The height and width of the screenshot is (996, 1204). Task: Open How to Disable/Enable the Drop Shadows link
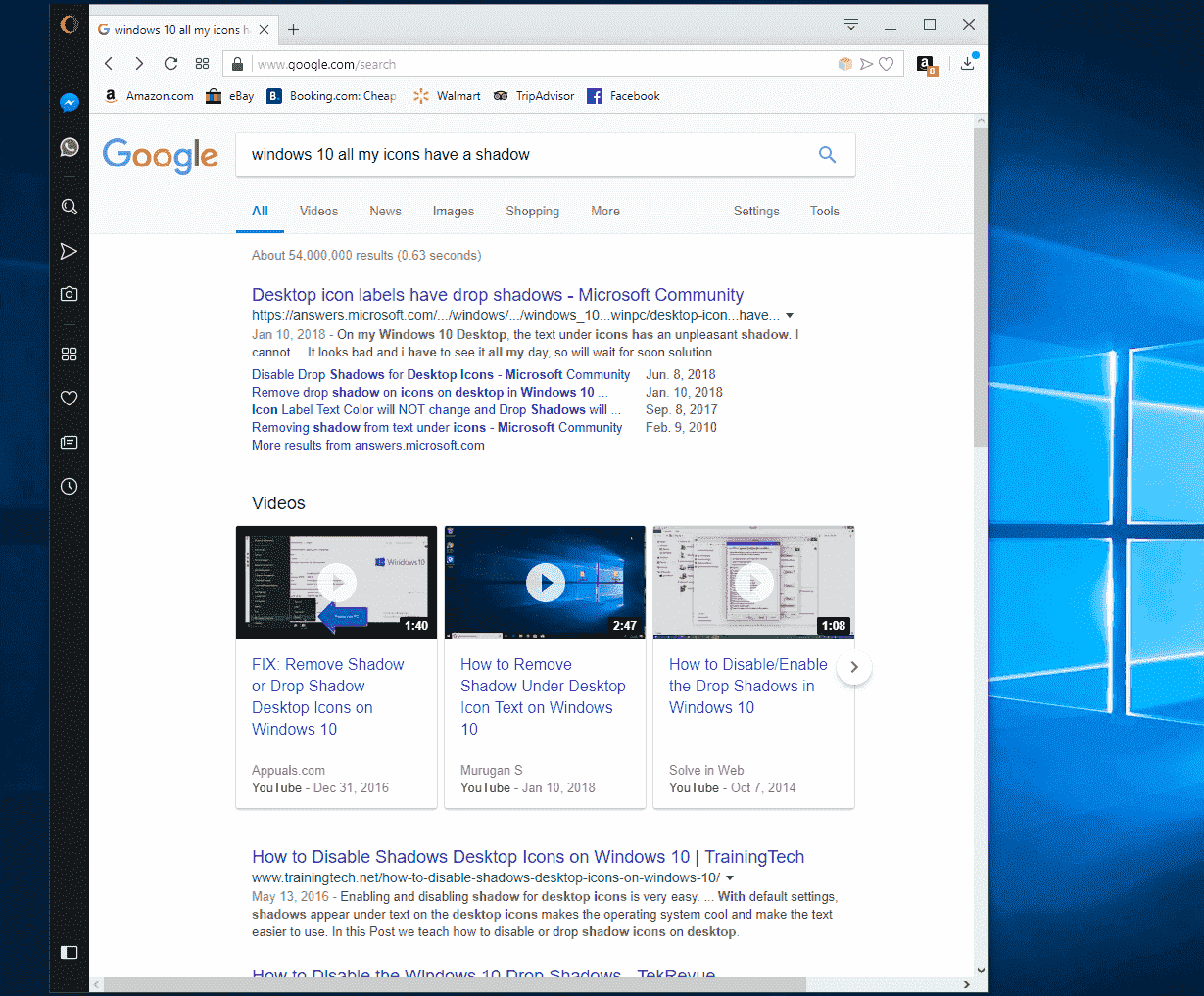pyautogui.click(x=748, y=686)
